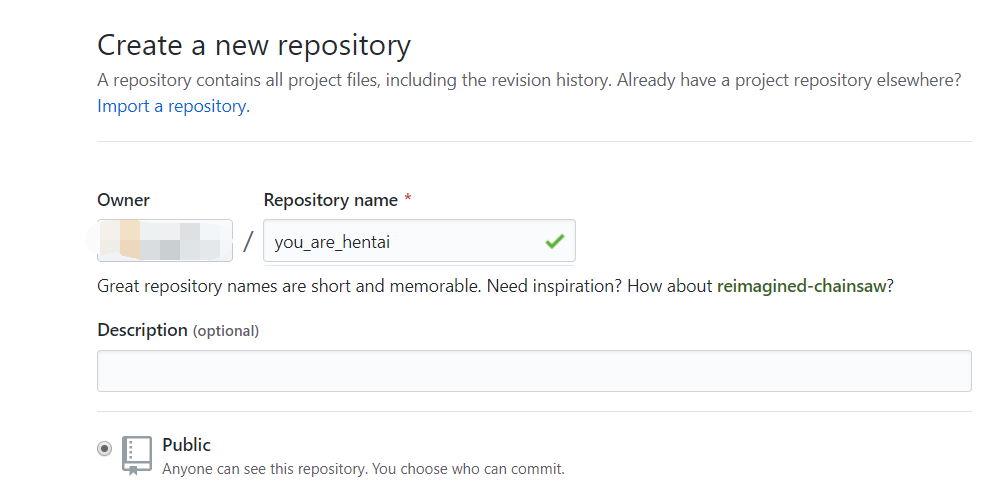Screen dimensions: 1000x500
Task: Use the reimagined-chainsaw name suggestion
Action: coord(801,286)
